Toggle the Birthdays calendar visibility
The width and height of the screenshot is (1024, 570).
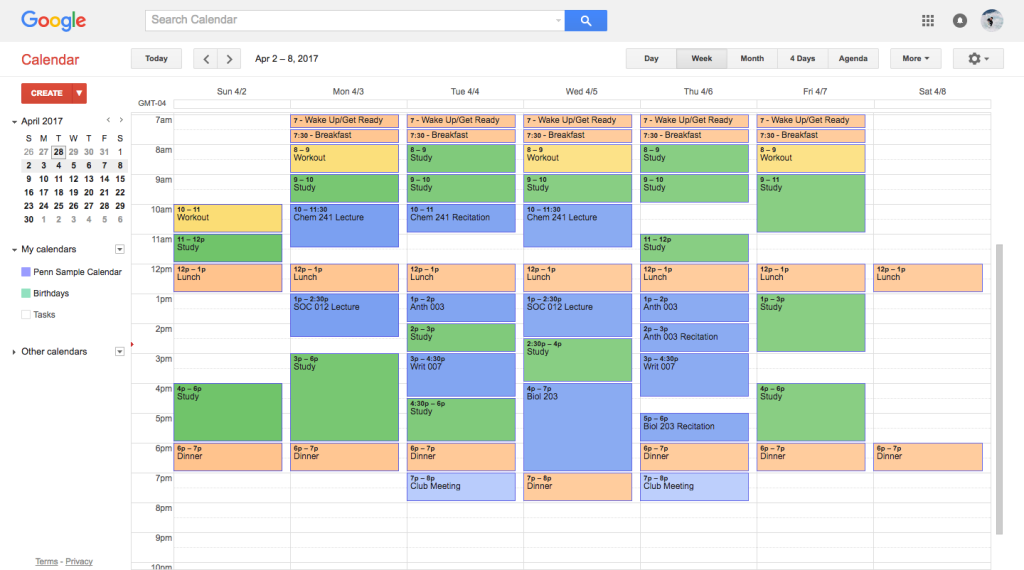(x=26, y=294)
